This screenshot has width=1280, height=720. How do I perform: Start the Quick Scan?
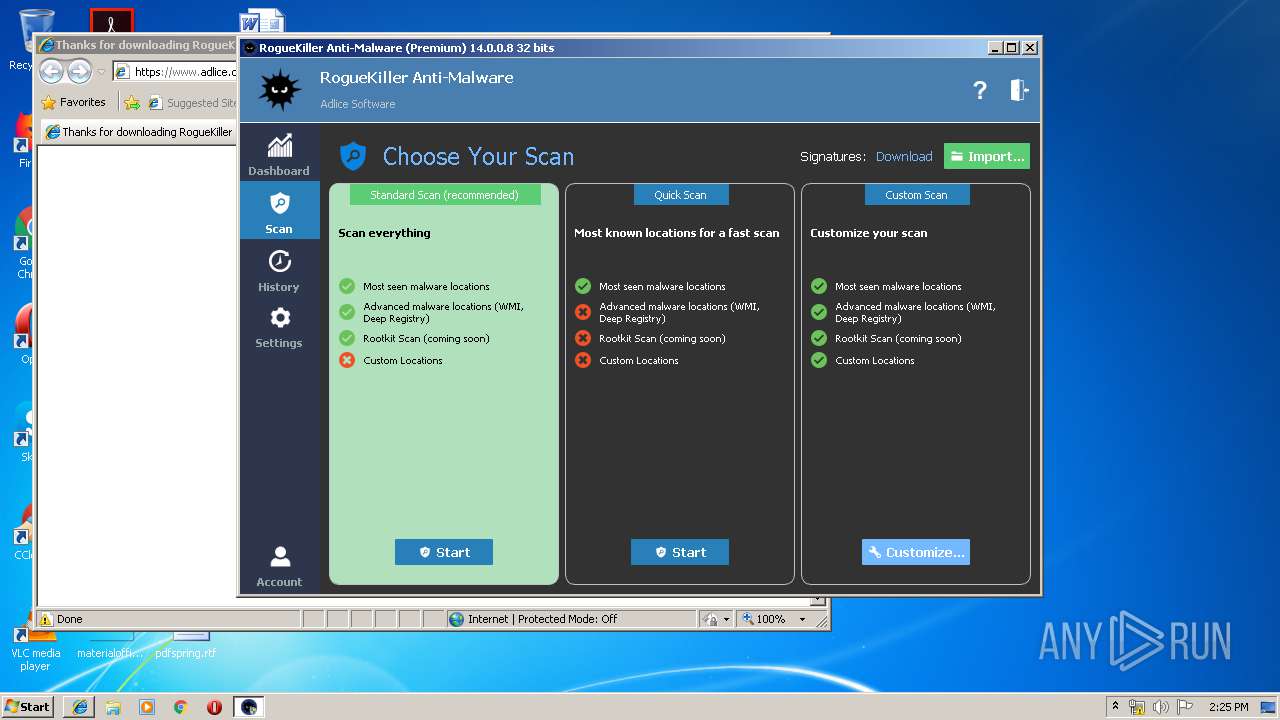coord(680,552)
